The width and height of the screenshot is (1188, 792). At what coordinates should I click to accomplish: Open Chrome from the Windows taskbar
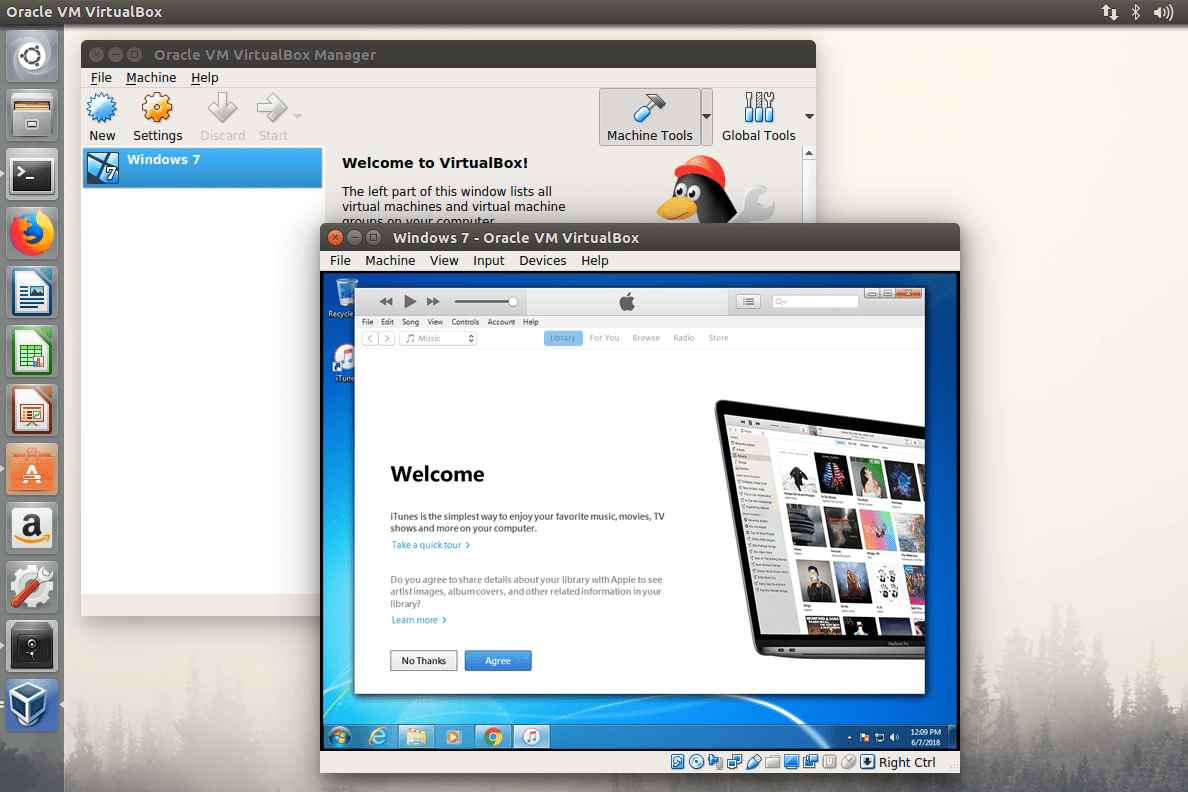(x=493, y=737)
